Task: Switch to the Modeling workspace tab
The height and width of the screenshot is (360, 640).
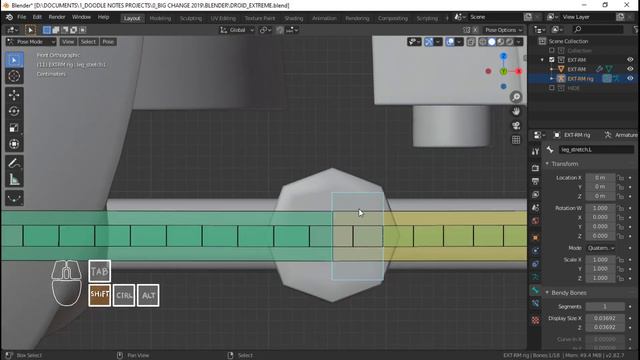Action: tap(160, 18)
